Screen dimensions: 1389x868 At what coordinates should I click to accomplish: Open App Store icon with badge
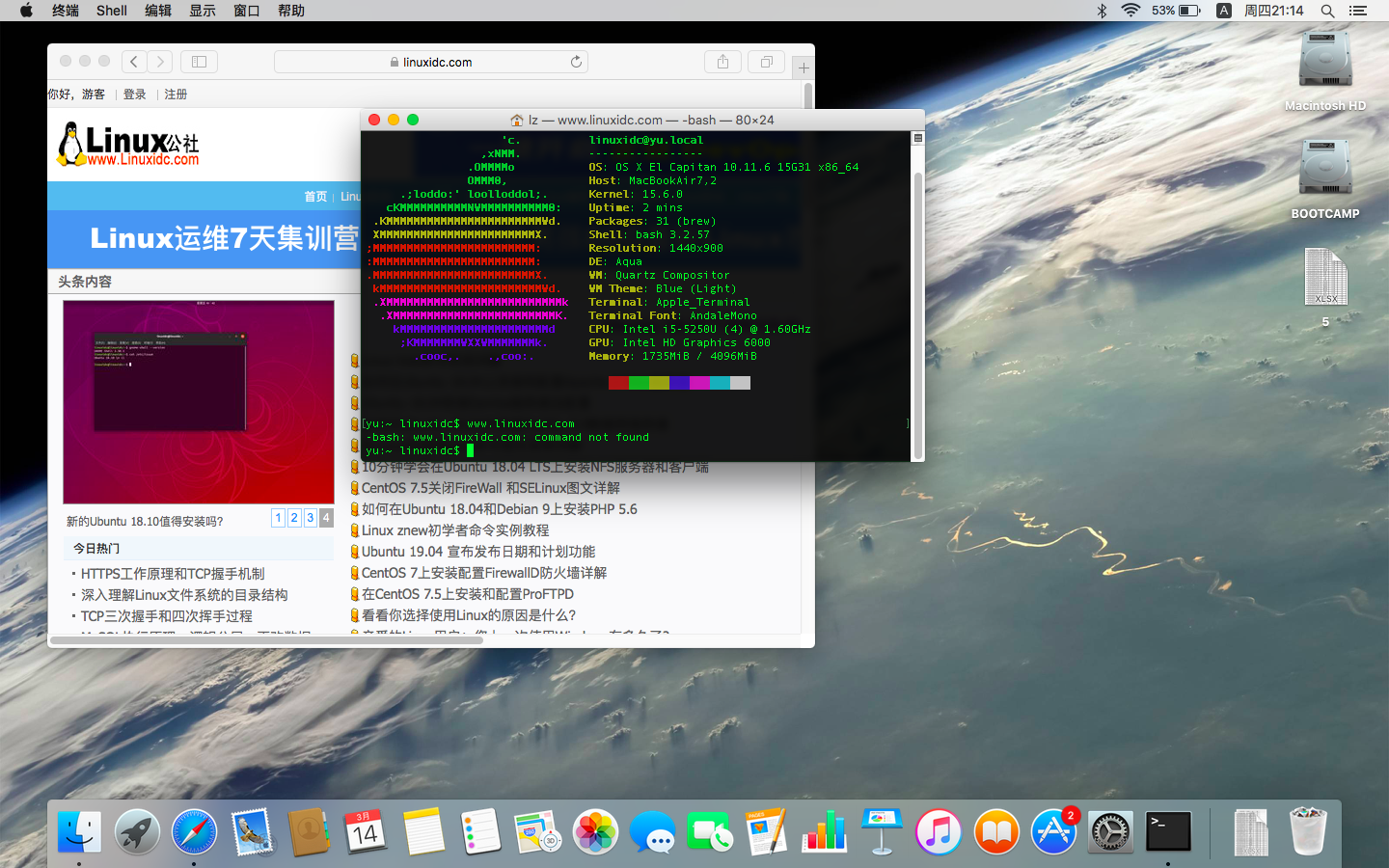coord(1053,831)
